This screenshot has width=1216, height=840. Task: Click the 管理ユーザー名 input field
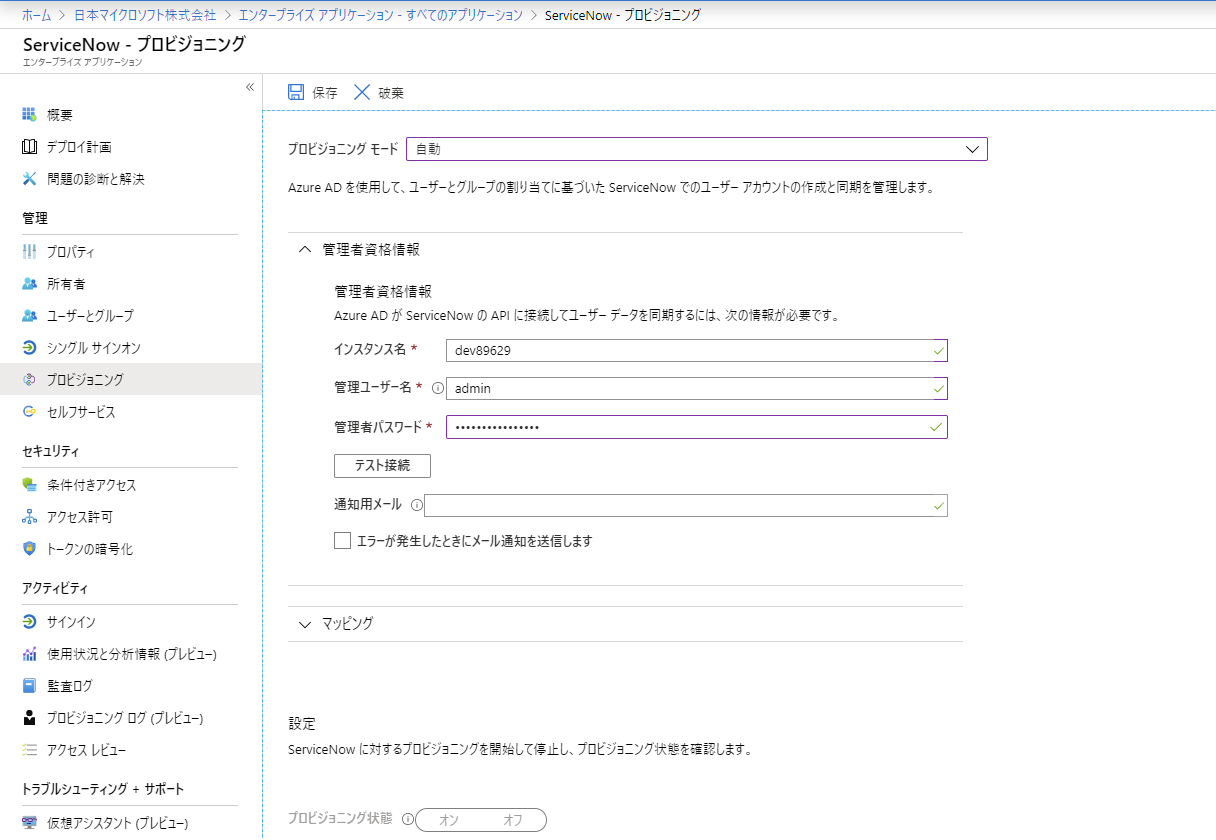click(697, 388)
